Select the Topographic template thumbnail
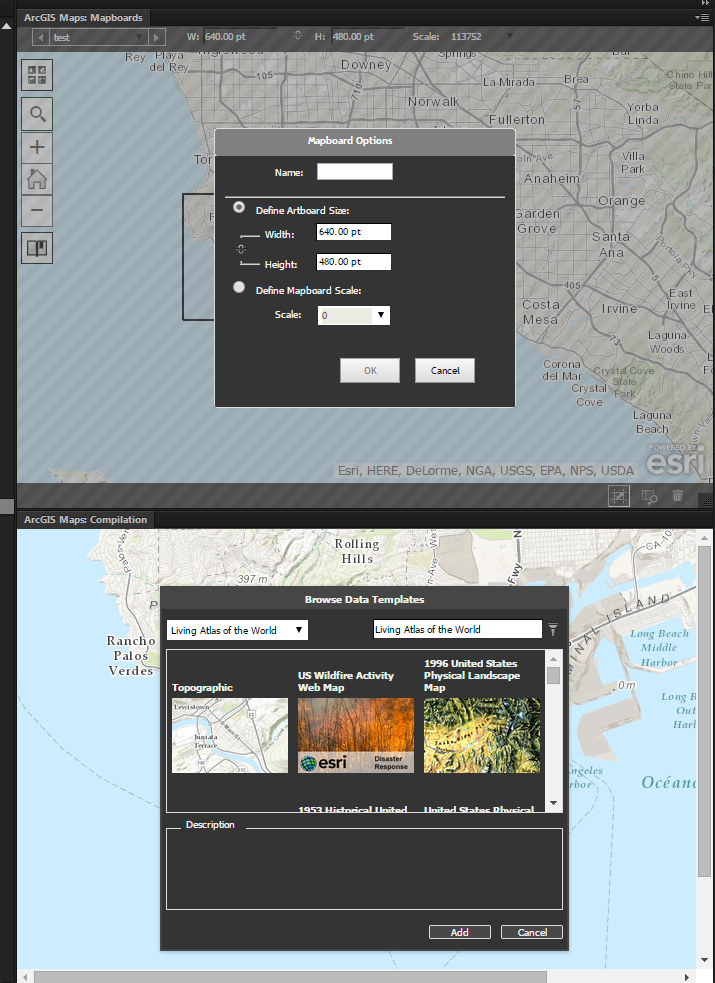The width and height of the screenshot is (715, 983). 230,735
